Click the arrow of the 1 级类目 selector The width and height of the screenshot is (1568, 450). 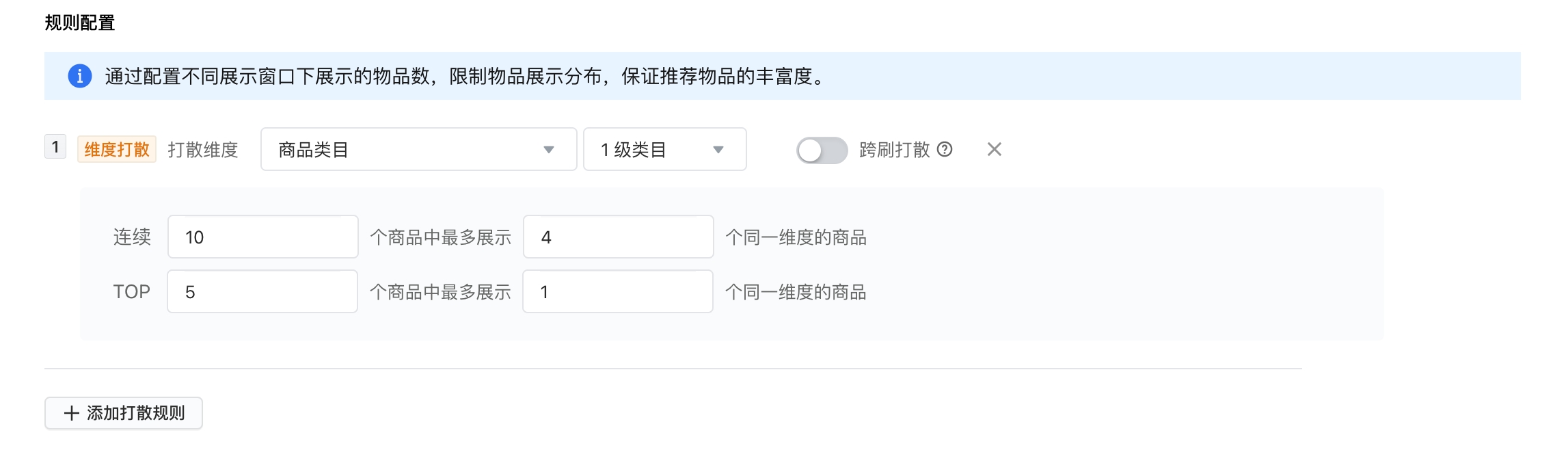tap(718, 150)
